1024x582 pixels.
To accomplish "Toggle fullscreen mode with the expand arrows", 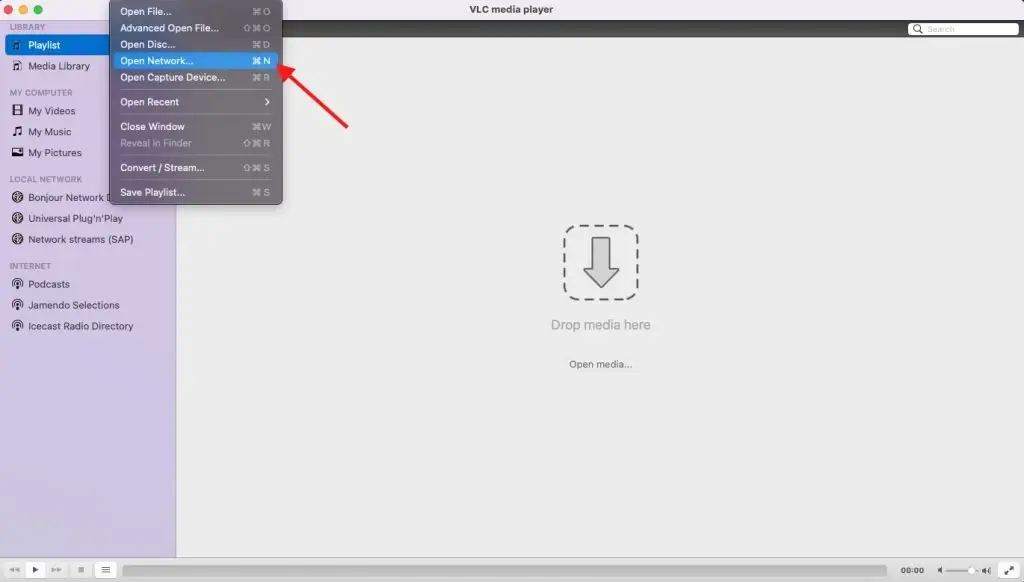I will coord(1009,571).
